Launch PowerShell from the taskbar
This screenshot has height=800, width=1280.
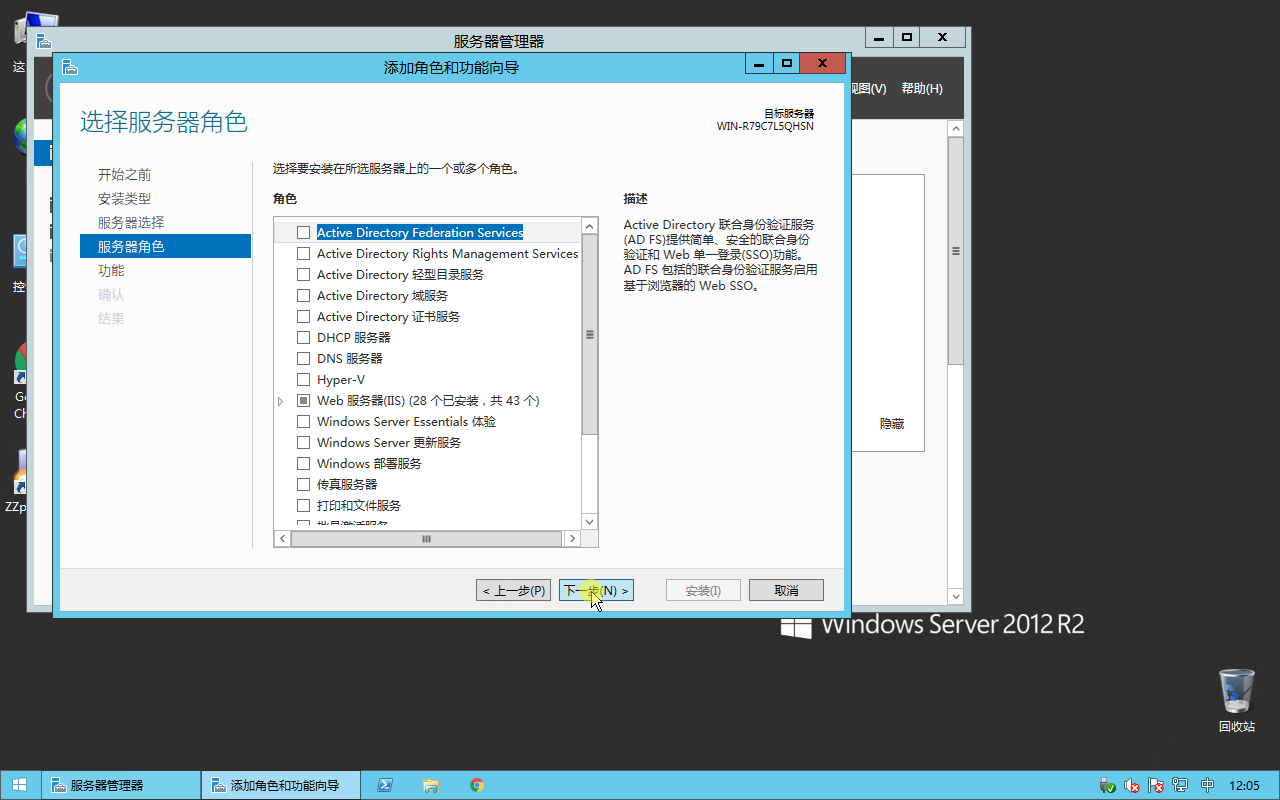[x=384, y=785]
